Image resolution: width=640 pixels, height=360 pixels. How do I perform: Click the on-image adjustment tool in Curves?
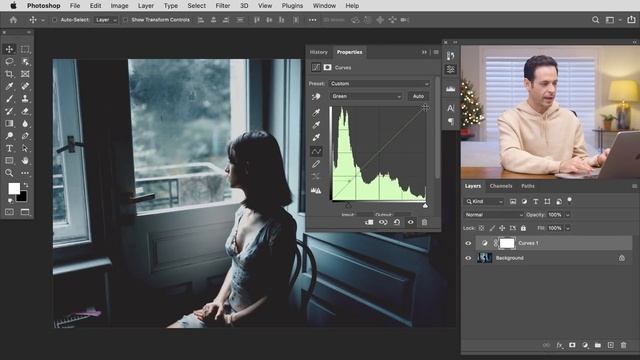(x=316, y=97)
